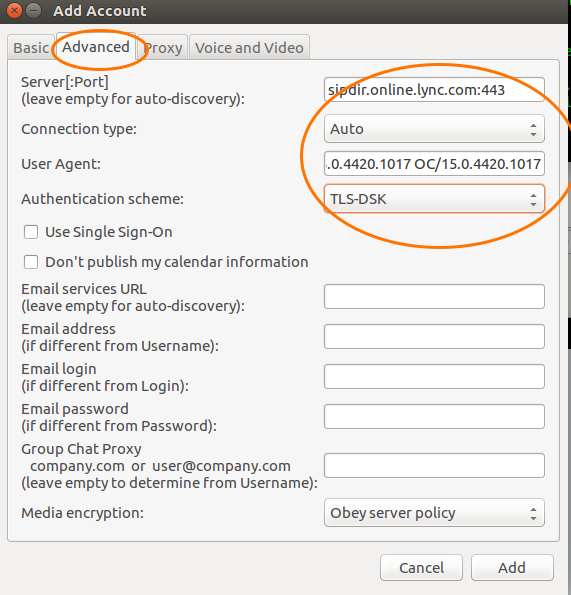This screenshot has width=571, height=595.
Task: Click the Email address input box
Action: pos(434,337)
